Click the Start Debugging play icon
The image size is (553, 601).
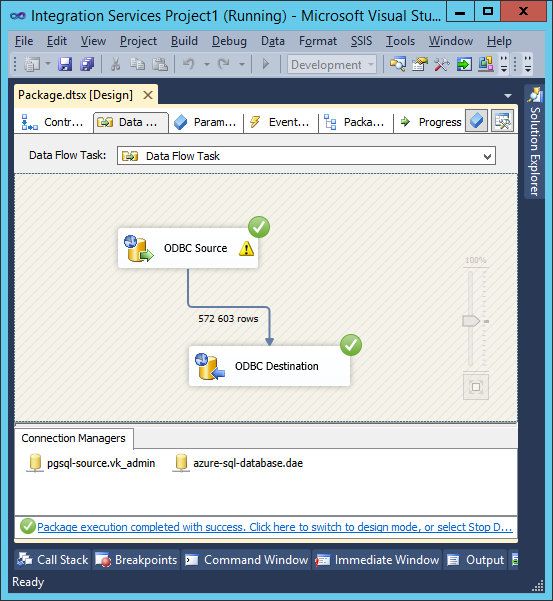coord(266,64)
